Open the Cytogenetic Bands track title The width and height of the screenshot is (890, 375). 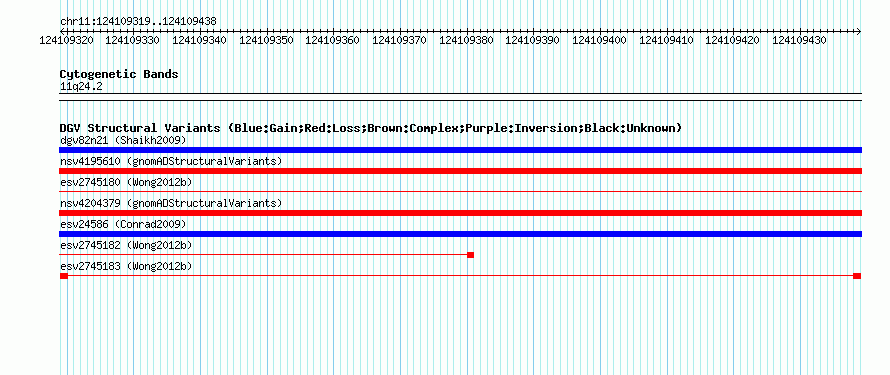[119, 74]
